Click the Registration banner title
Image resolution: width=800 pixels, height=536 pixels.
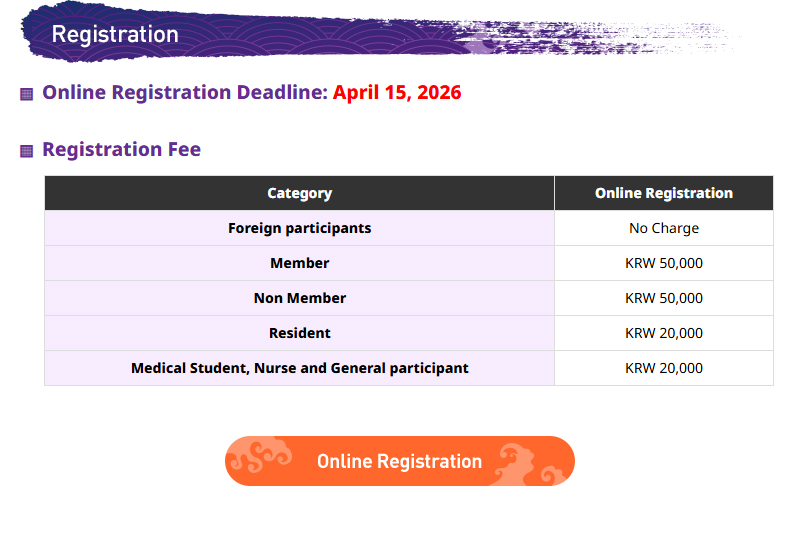(x=115, y=34)
